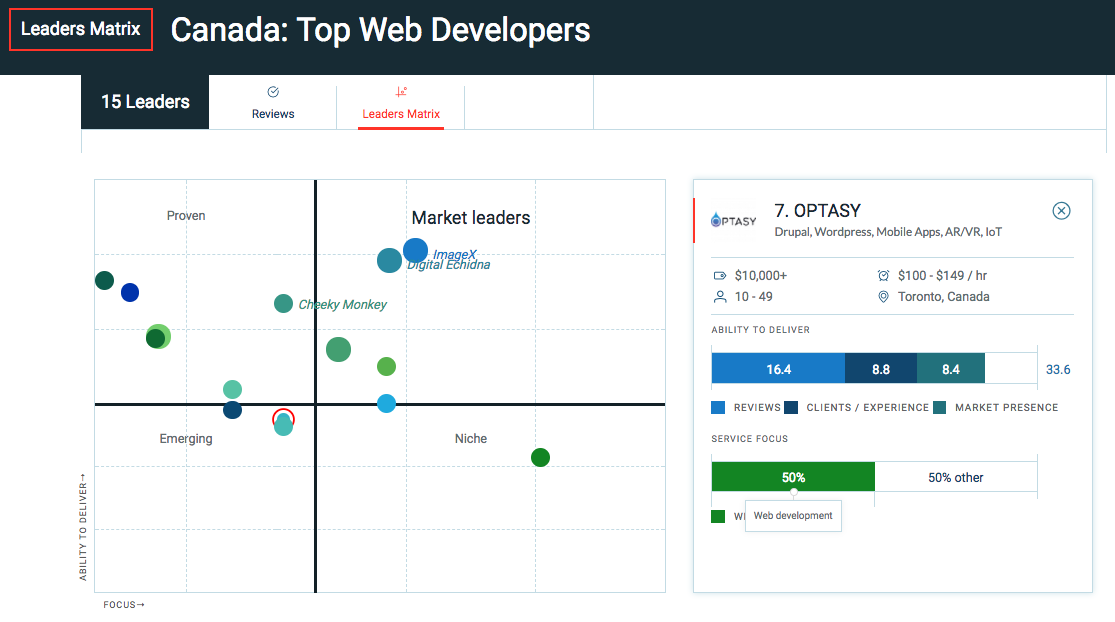
Task: Click the light blue dot on horizontal axis
Action: (x=386, y=404)
